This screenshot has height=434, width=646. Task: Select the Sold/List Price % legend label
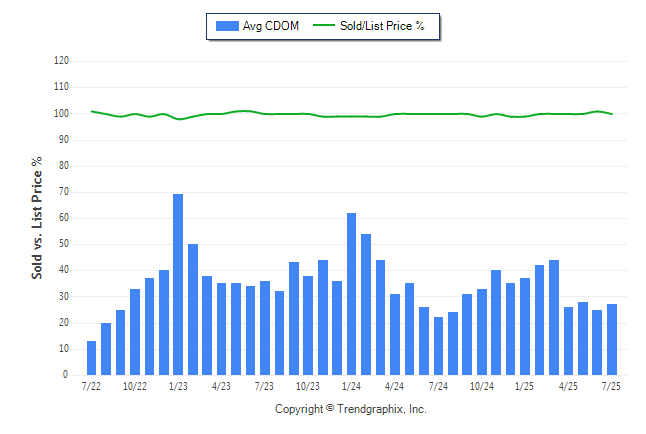pos(382,26)
